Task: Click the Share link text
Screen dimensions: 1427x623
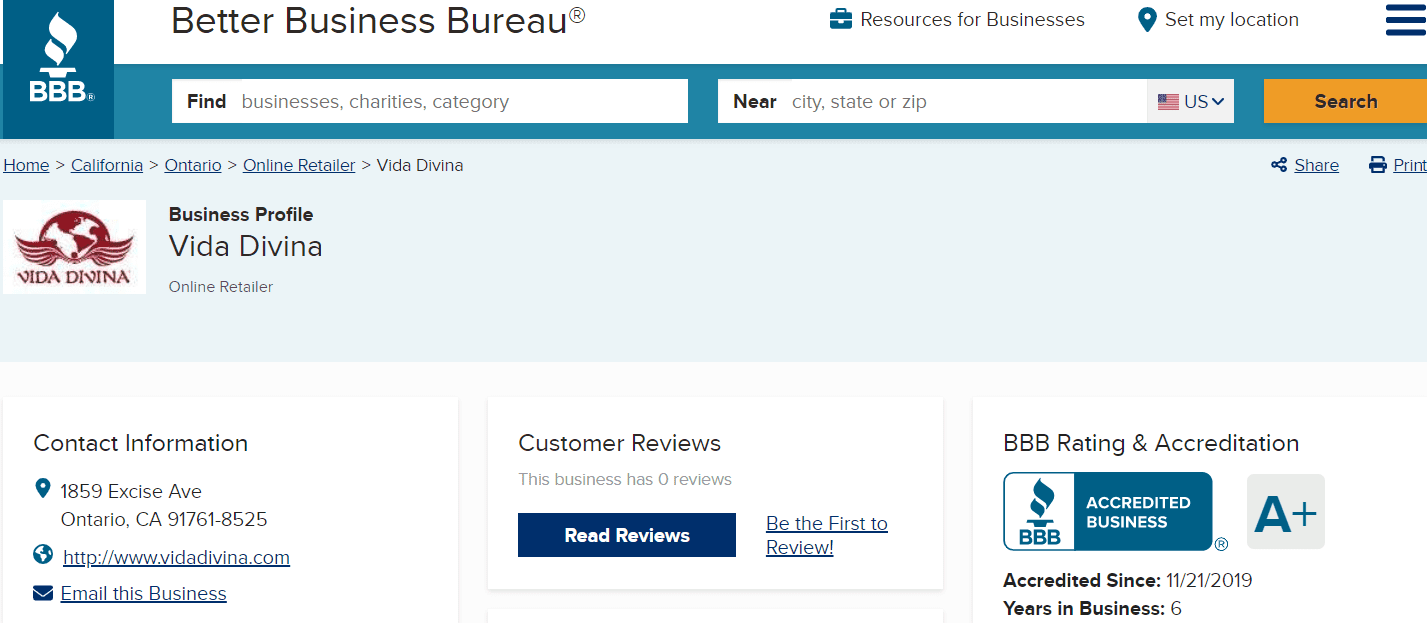Action: pyautogui.click(x=1316, y=165)
